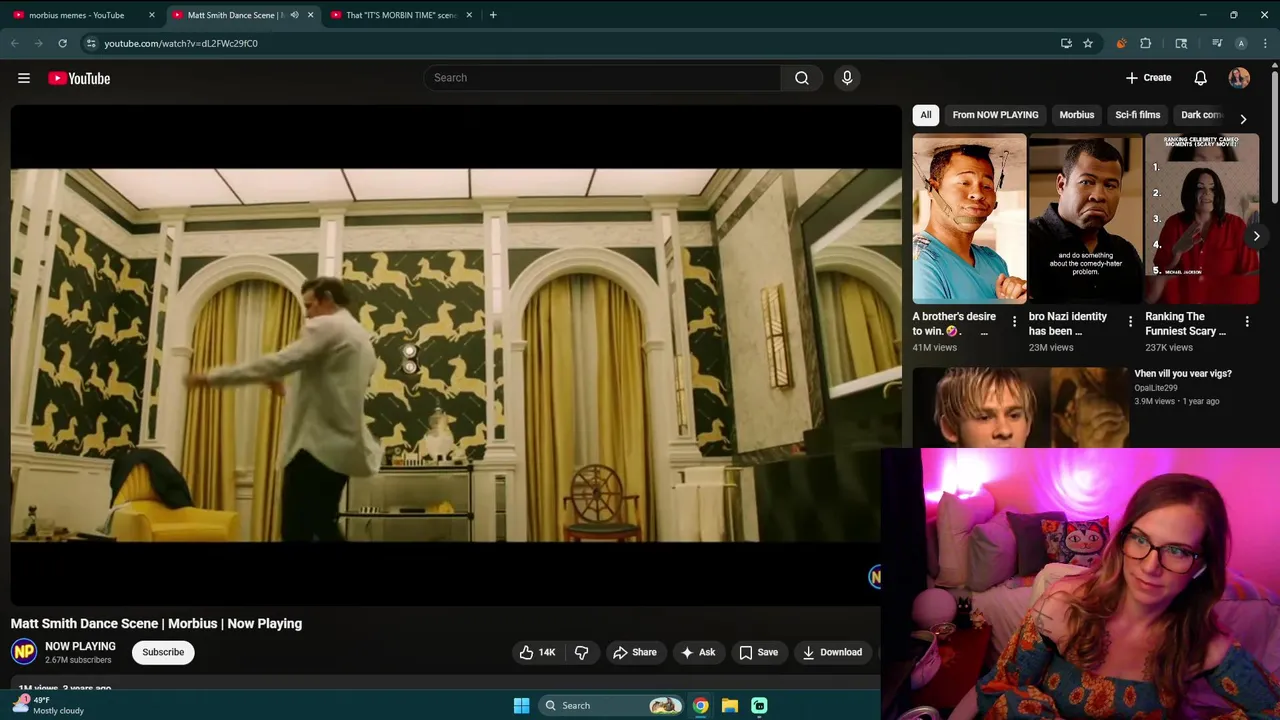Click the search magnifier button
The image size is (1280, 720).
point(802,78)
